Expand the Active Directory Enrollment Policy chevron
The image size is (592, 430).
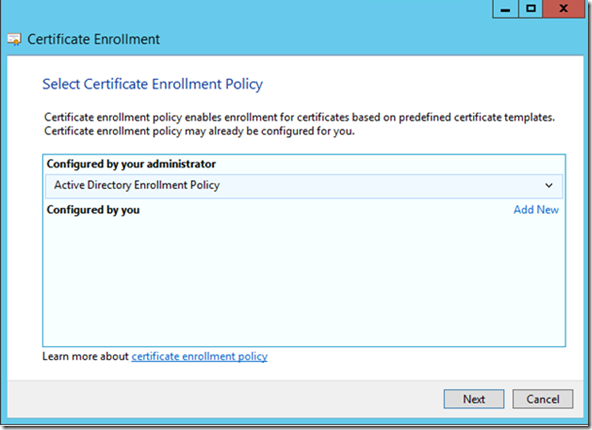[549, 185]
